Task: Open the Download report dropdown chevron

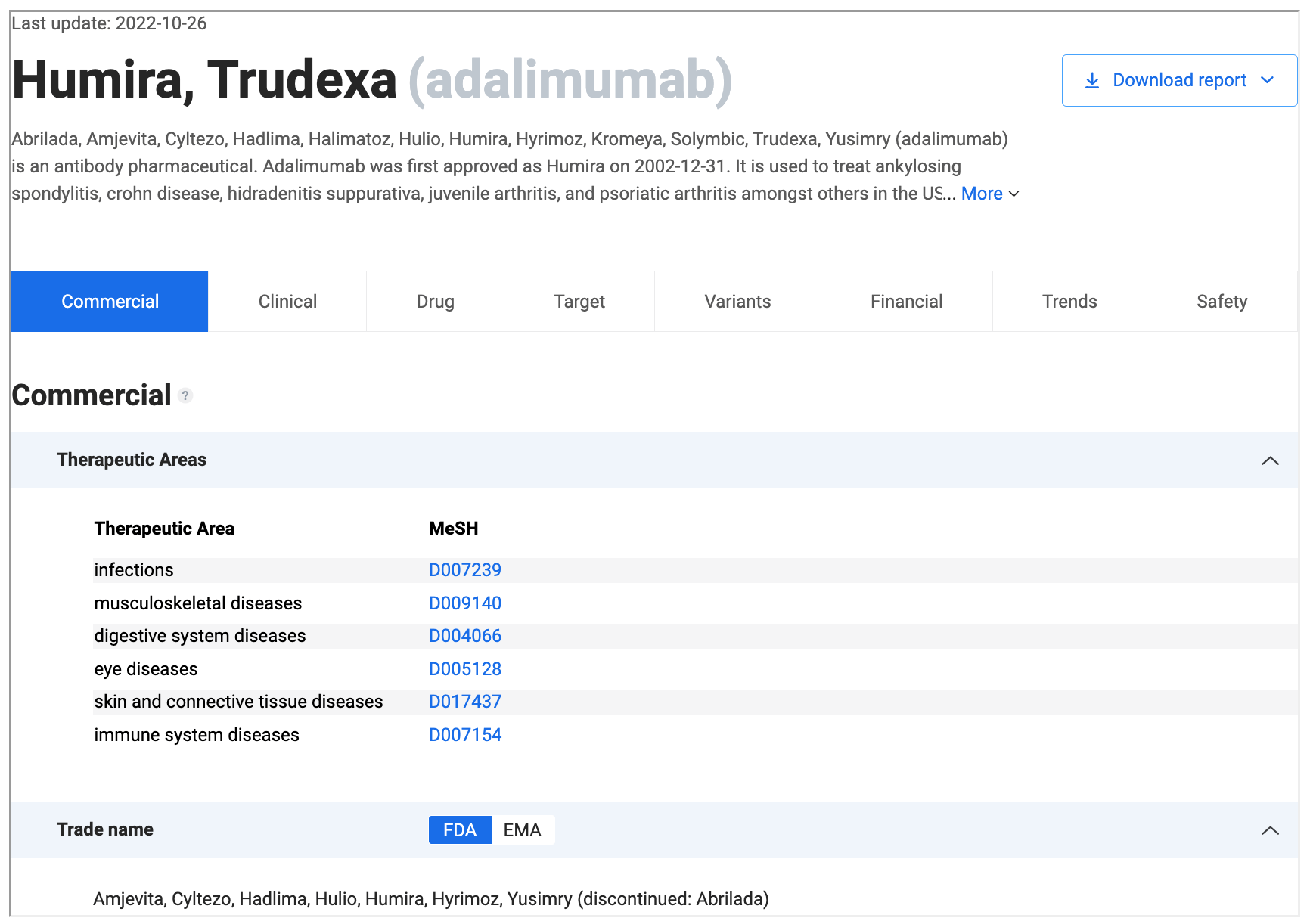Action: pos(1268,80)
